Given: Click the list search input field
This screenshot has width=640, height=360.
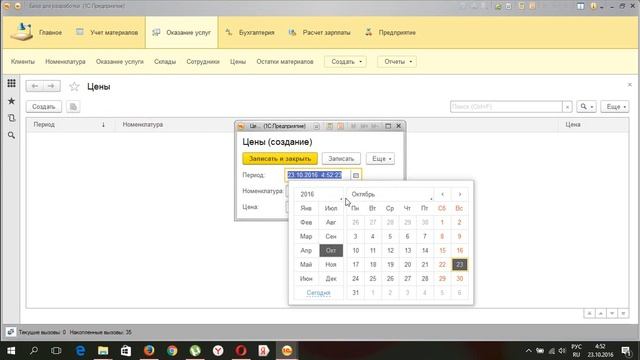Looking at the screenshot, I should point(506,107).
